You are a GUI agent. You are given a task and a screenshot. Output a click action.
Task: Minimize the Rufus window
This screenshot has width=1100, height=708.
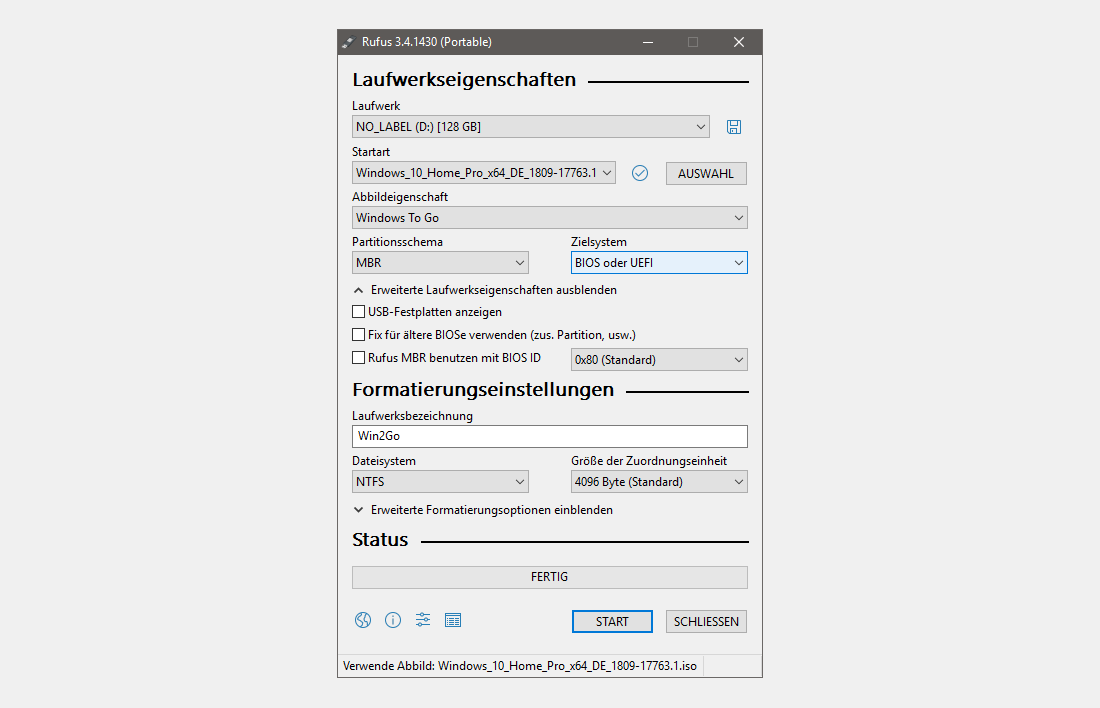648,42
